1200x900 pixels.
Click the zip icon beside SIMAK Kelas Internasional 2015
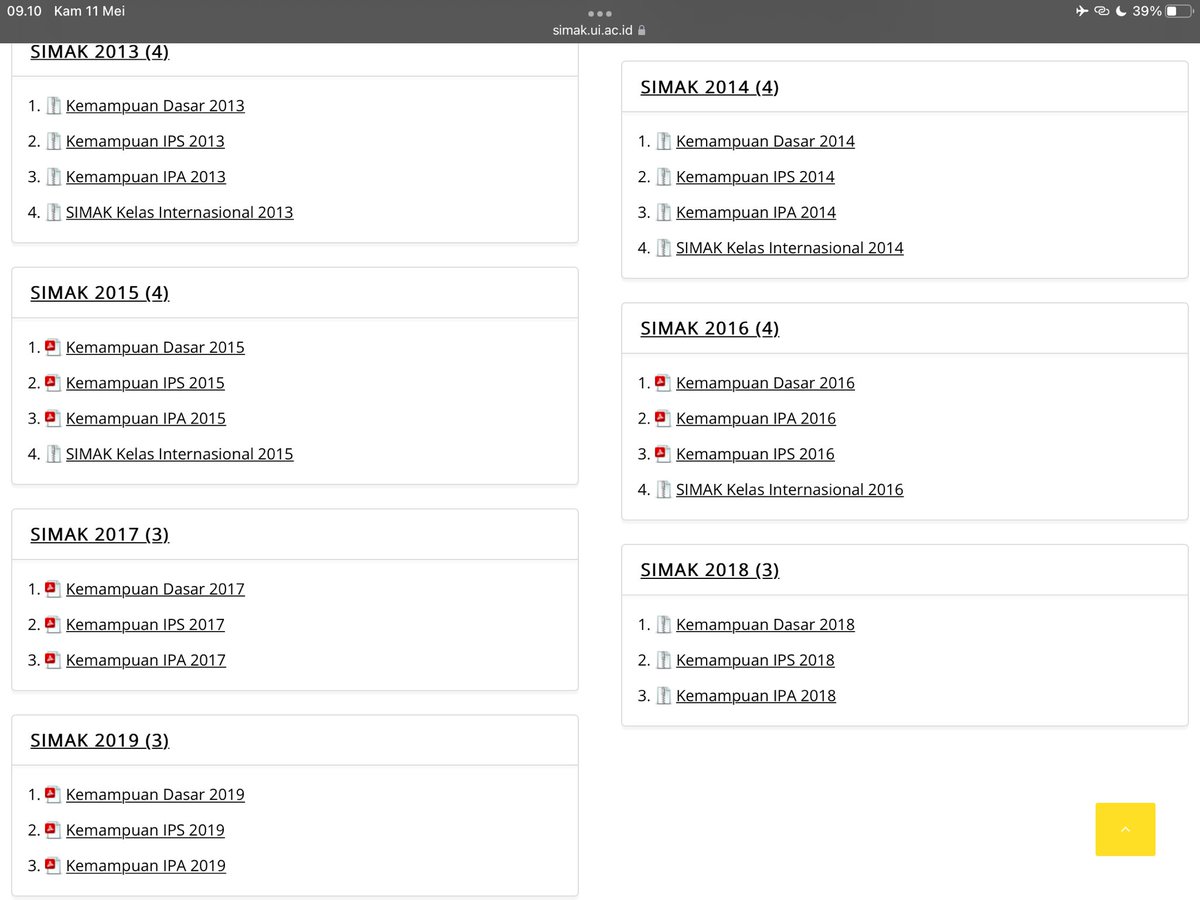[54, 453]
